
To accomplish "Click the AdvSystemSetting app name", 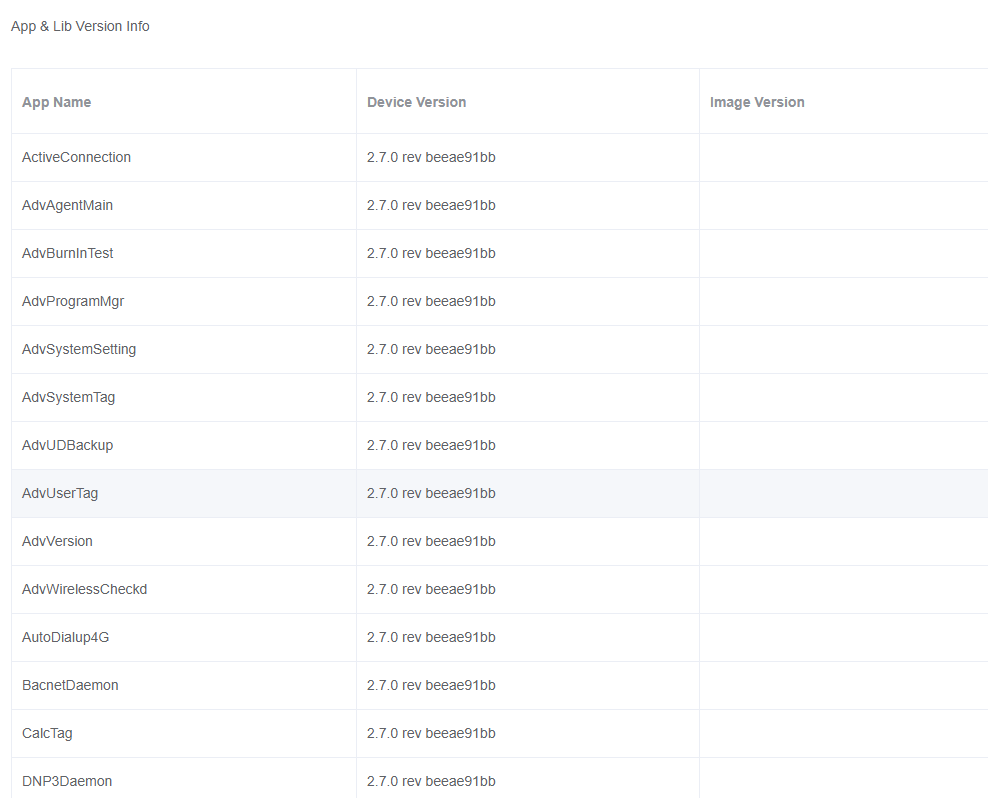I will [79, 349].
